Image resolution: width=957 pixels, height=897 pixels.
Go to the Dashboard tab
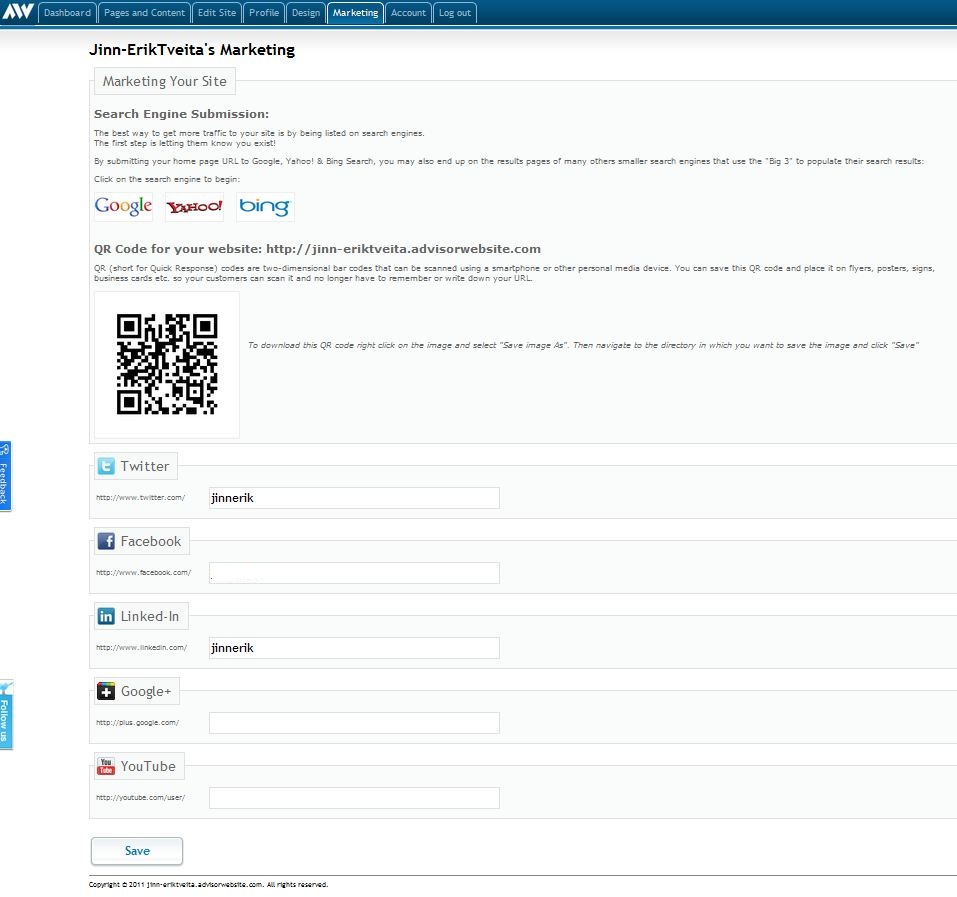(x=67, y=13)
